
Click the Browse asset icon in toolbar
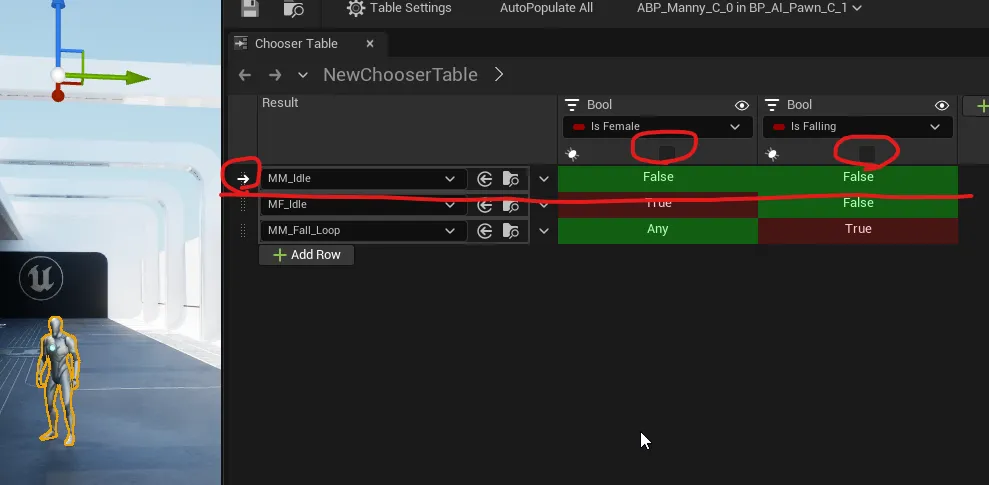pyautogui.click(x=293, y=8)
